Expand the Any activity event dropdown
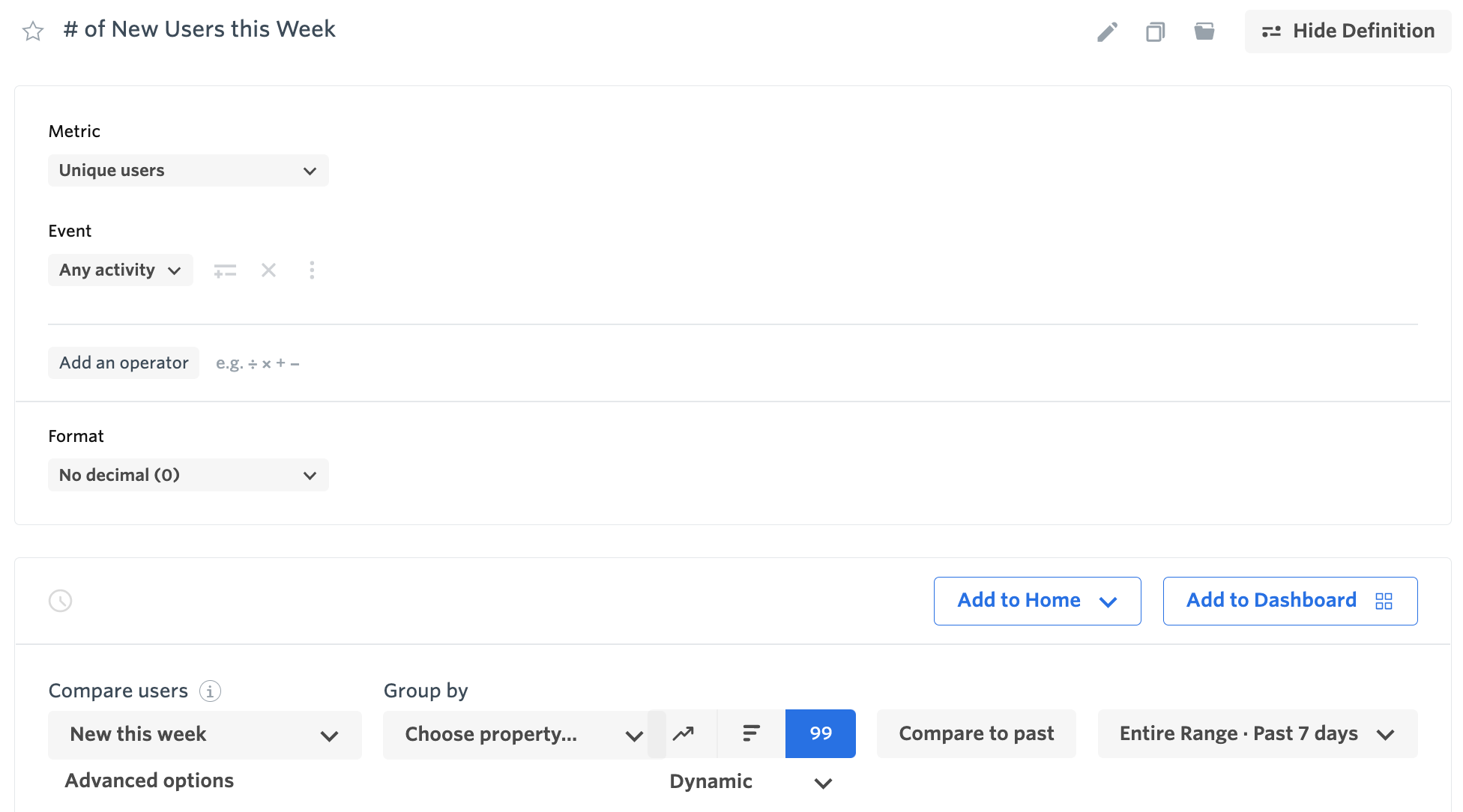 [x=120, y=270]
